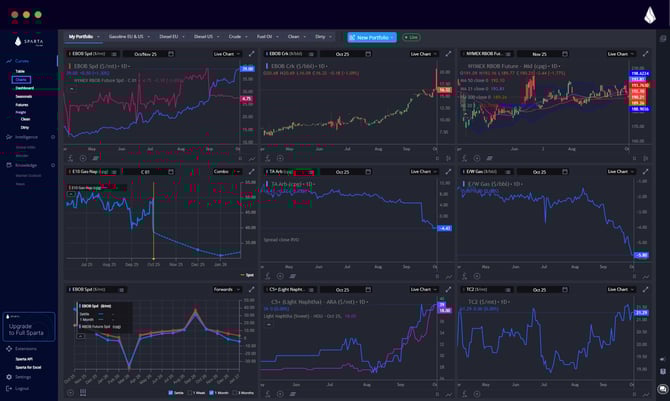Viewport: 670px width, 401px height.
Task: Expand the EBOB Spd chart to fullscreen
Action: [251, 53]
